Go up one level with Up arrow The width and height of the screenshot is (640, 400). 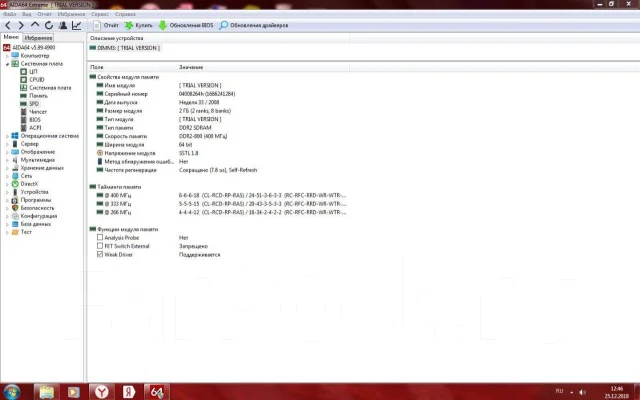[x=35, y=25]
